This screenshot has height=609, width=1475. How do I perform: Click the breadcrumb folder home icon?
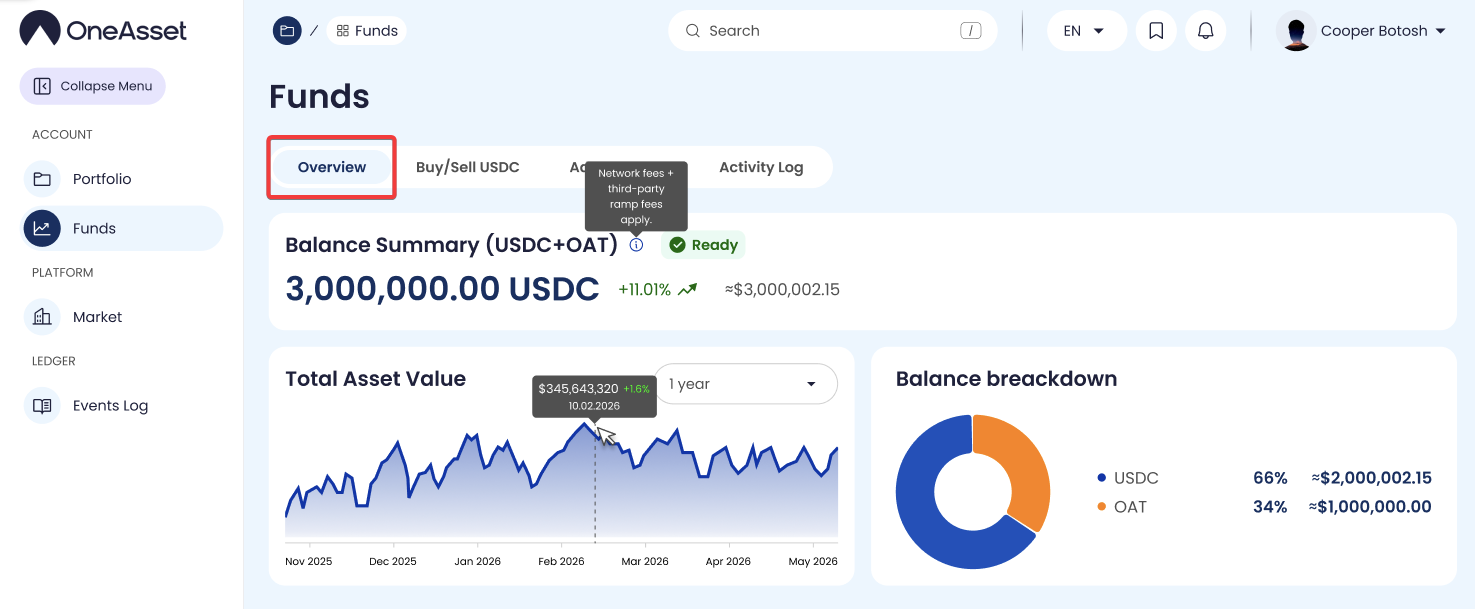tap(287, 31)
